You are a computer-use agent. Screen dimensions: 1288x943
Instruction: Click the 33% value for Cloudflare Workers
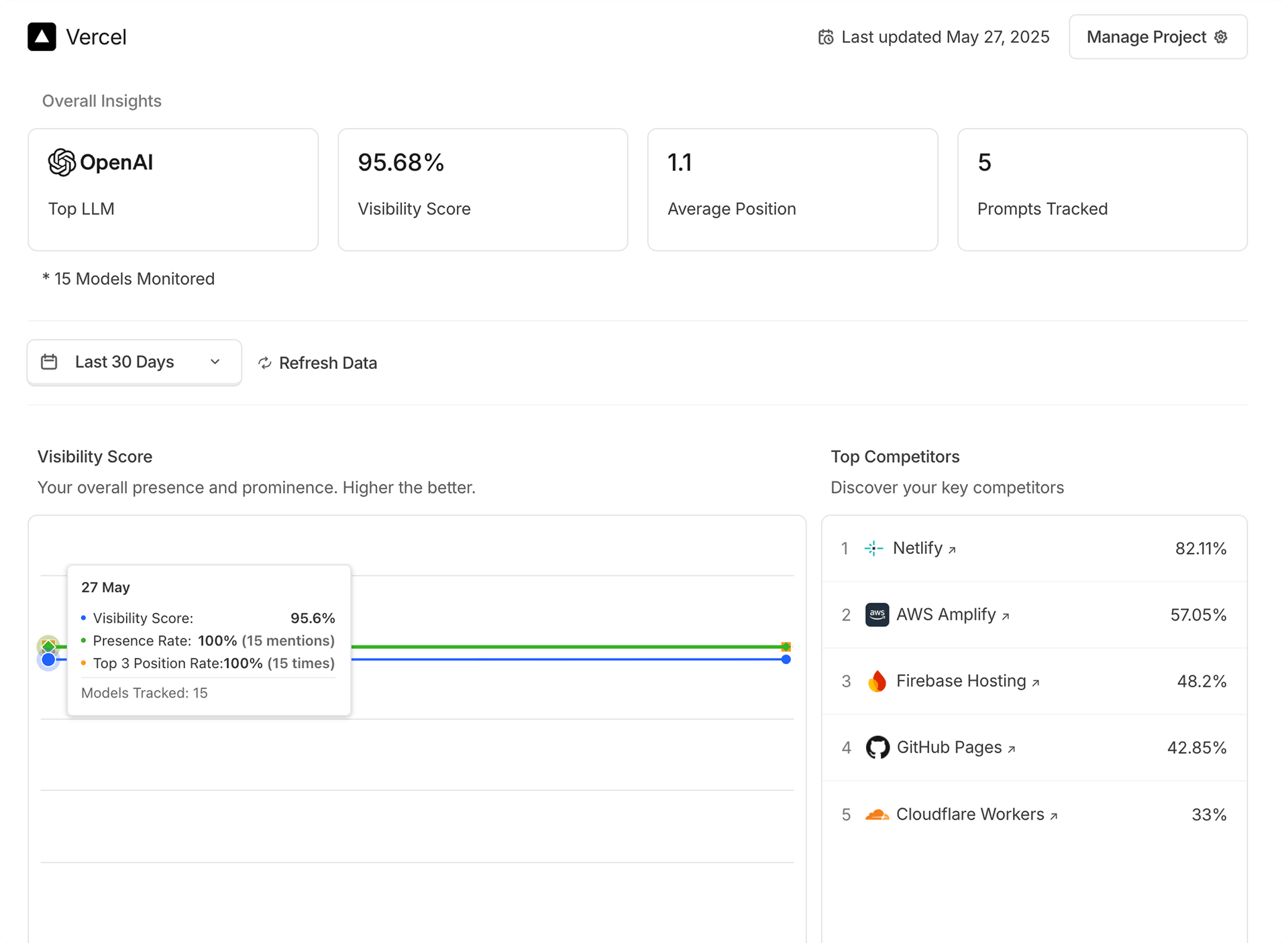pos(1209,815)
